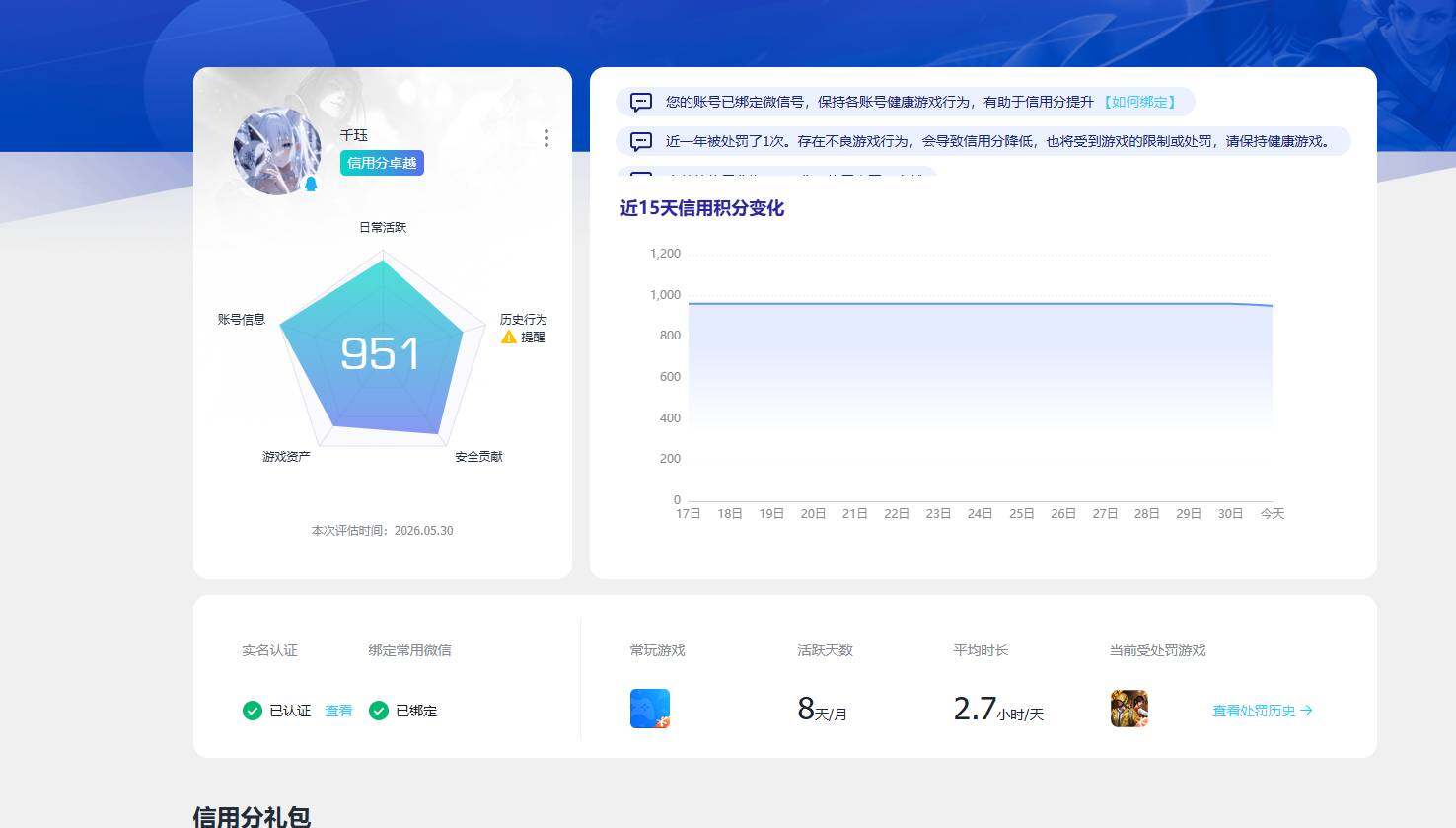Click the 已认证 status text
The height and width of the screenshot is (828, 1456).
tap(290, 711)
